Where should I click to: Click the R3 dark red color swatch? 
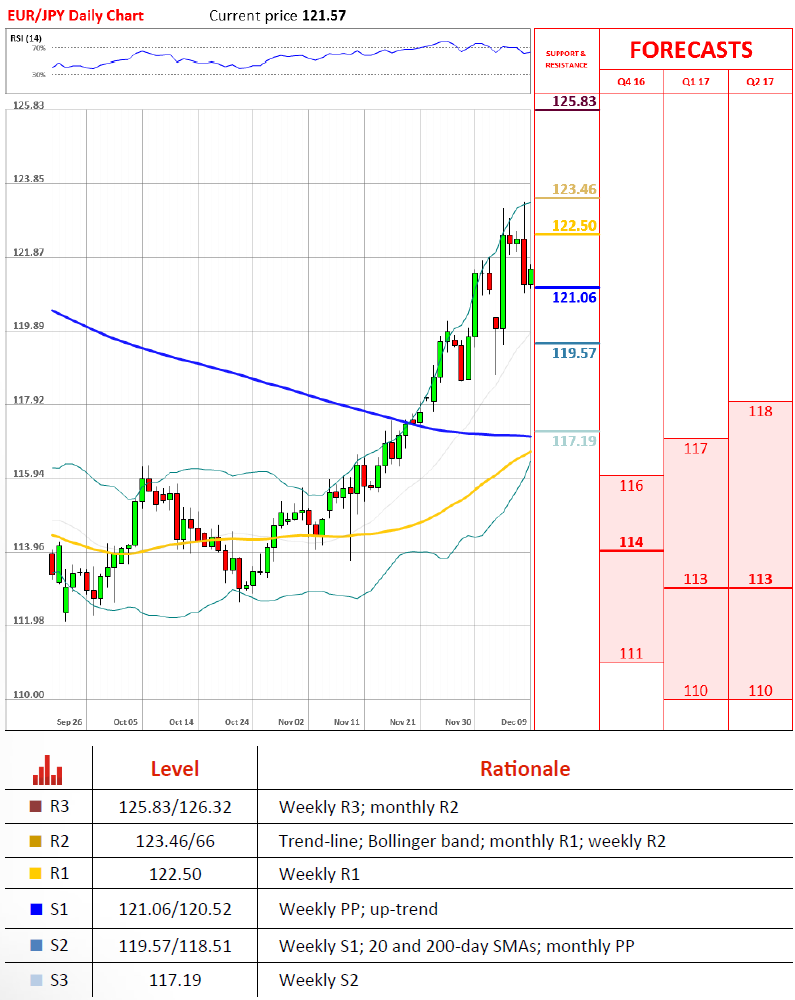tap(36, 807)
